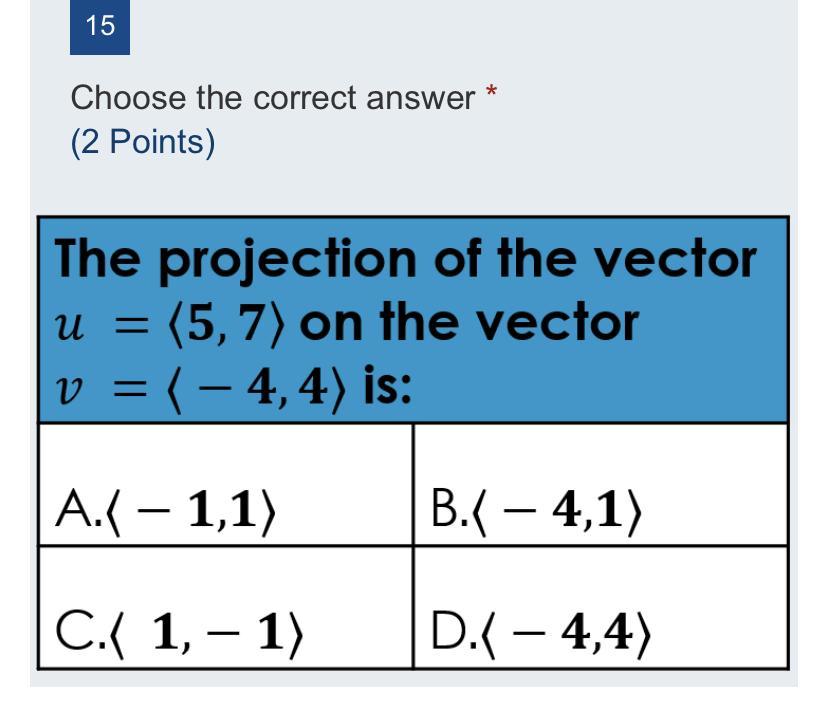Click 'on the vector' text in header
Image resolution: width=828 pixels, height=706 pixels.
point(468,322)
